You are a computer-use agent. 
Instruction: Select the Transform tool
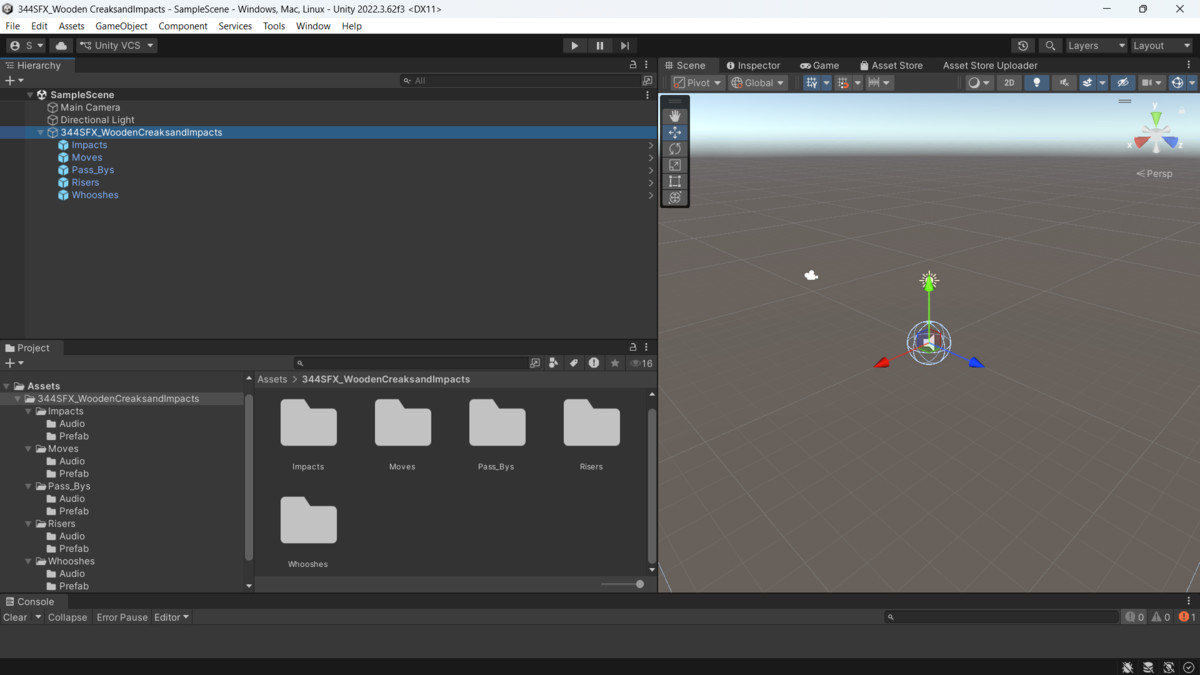(675, 198)
